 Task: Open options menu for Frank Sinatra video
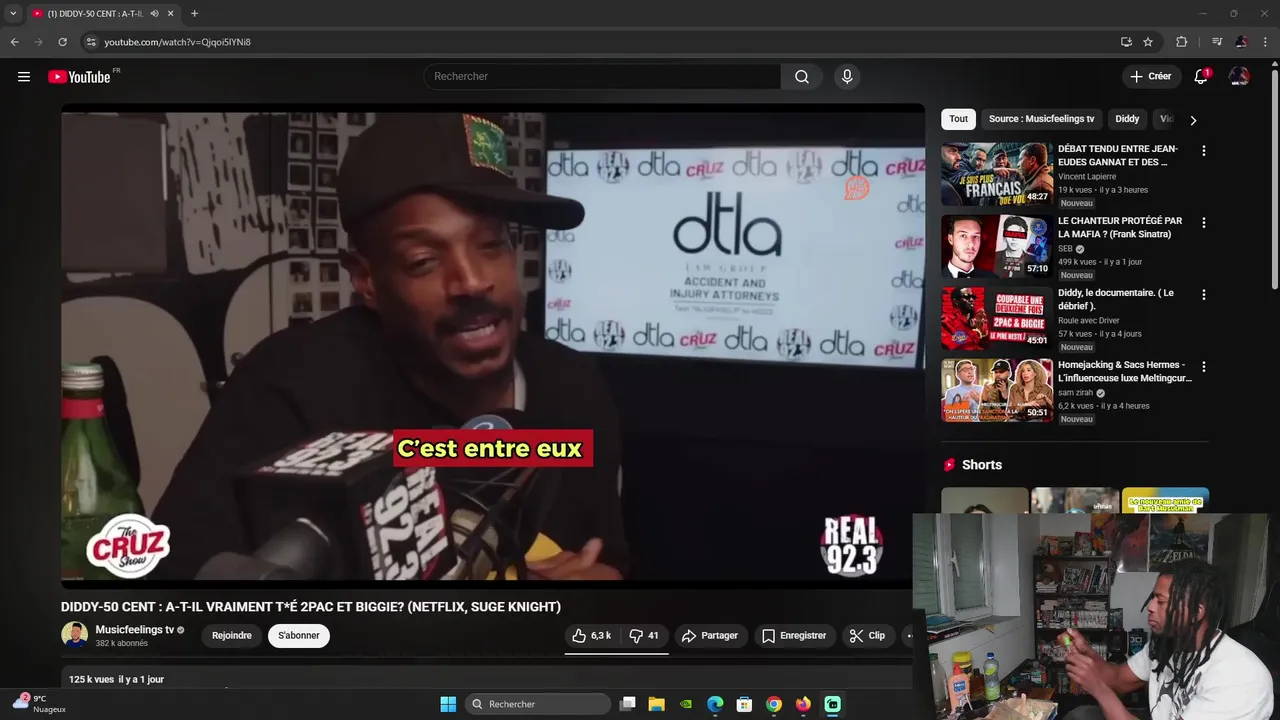tap(1203, 223)
